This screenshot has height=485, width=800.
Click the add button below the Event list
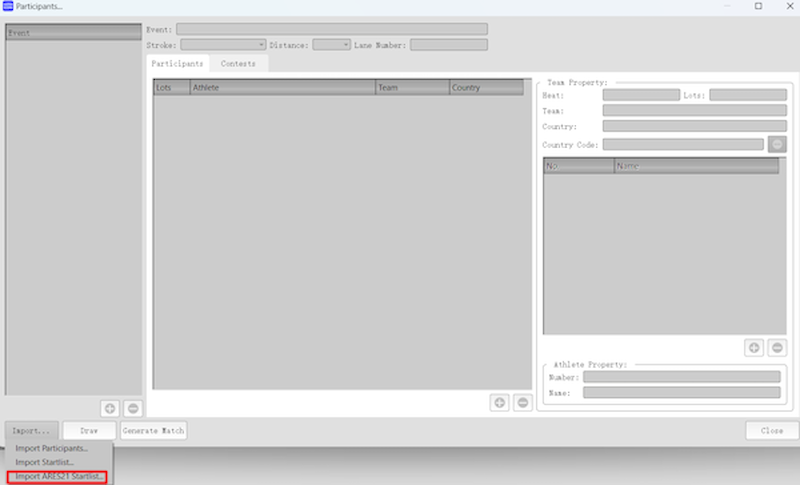pyautogui.click(x=110, y=408)
